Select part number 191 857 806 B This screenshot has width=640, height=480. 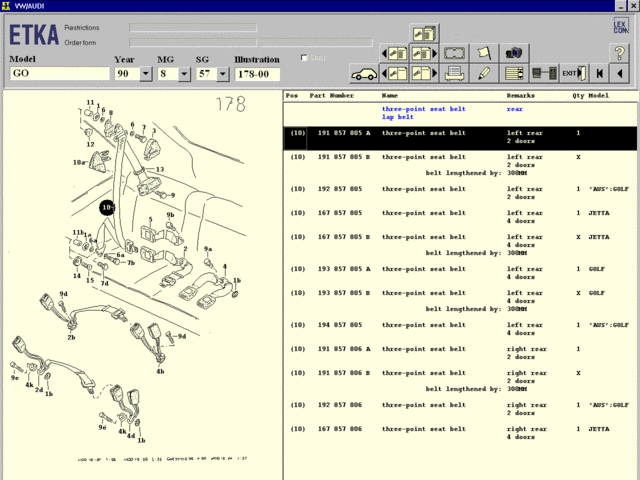[x=344, y=373]
